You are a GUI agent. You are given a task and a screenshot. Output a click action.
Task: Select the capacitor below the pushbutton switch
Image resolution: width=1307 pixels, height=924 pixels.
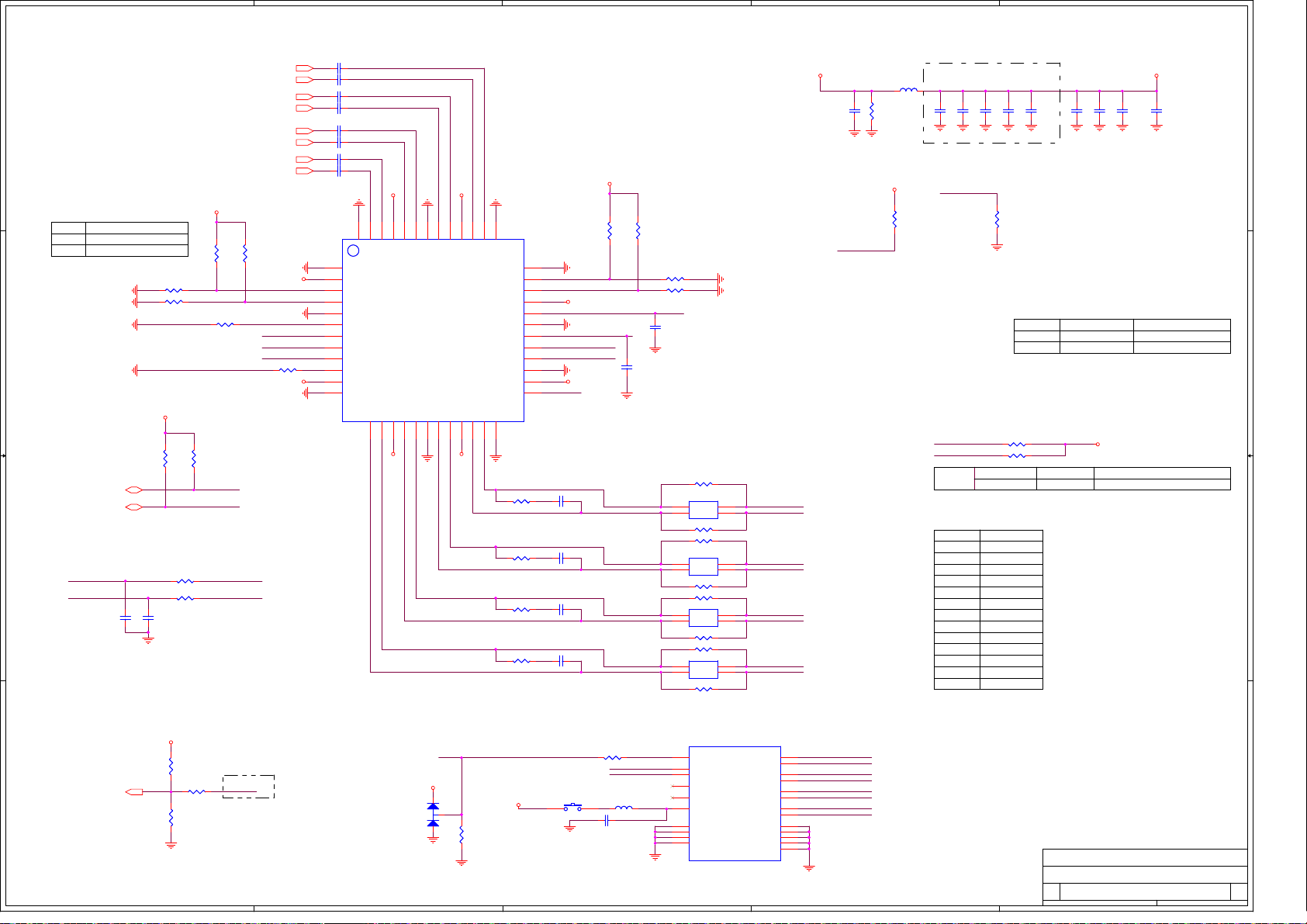pyautogui.click(x=607, y=821)
